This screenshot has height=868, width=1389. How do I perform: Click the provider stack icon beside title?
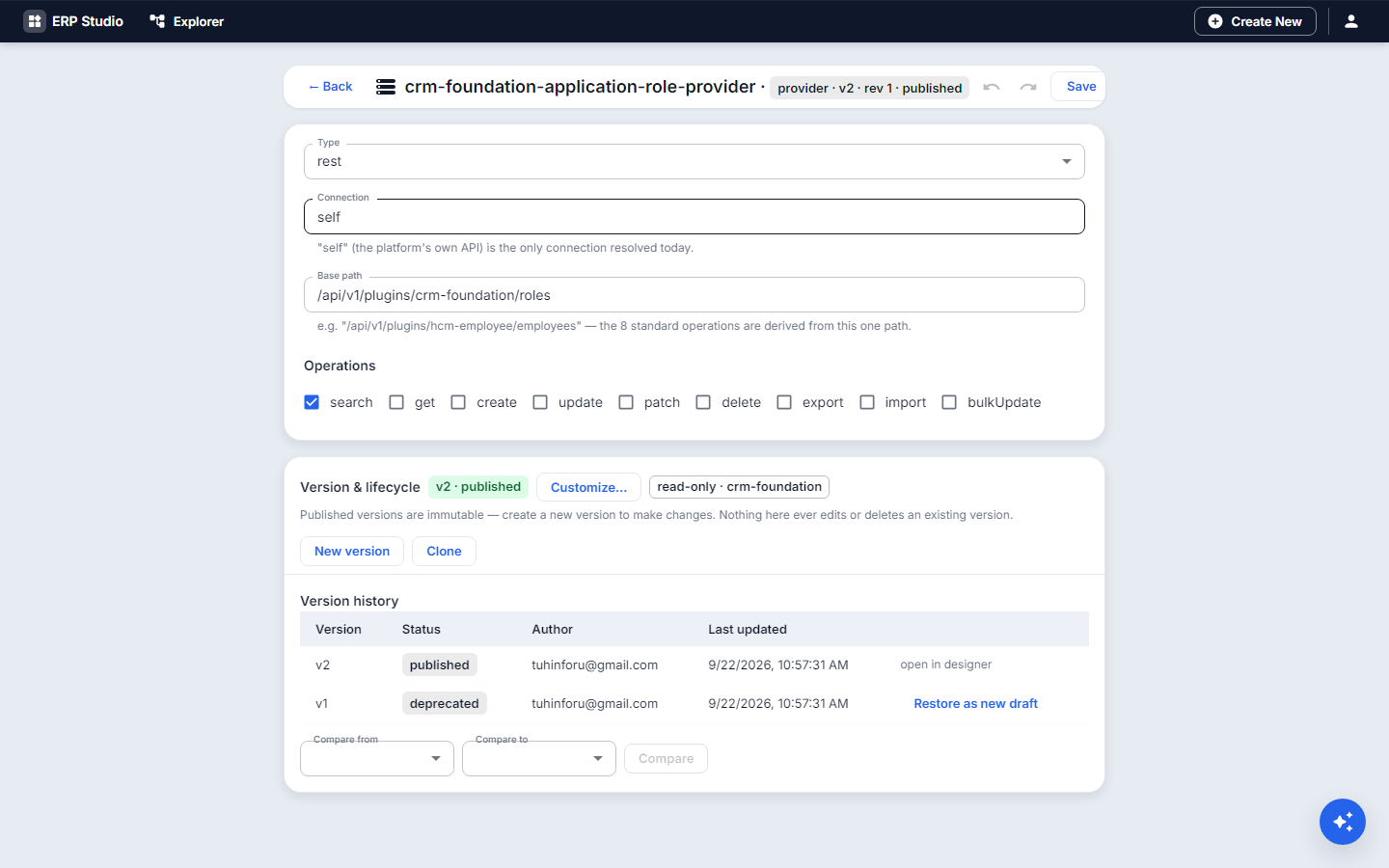coord(386,87)
